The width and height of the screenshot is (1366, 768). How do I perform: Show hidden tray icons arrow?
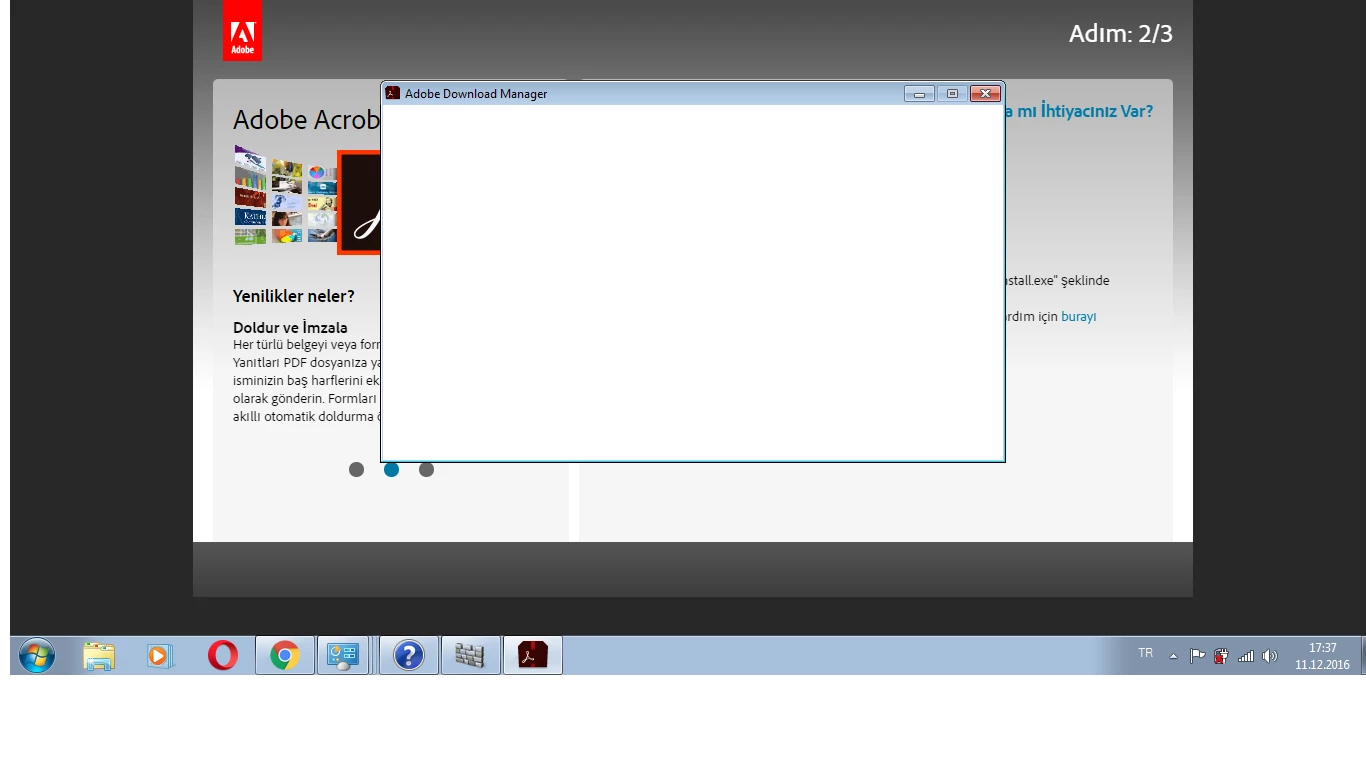pyautogui.click(x=1174, y=657)
